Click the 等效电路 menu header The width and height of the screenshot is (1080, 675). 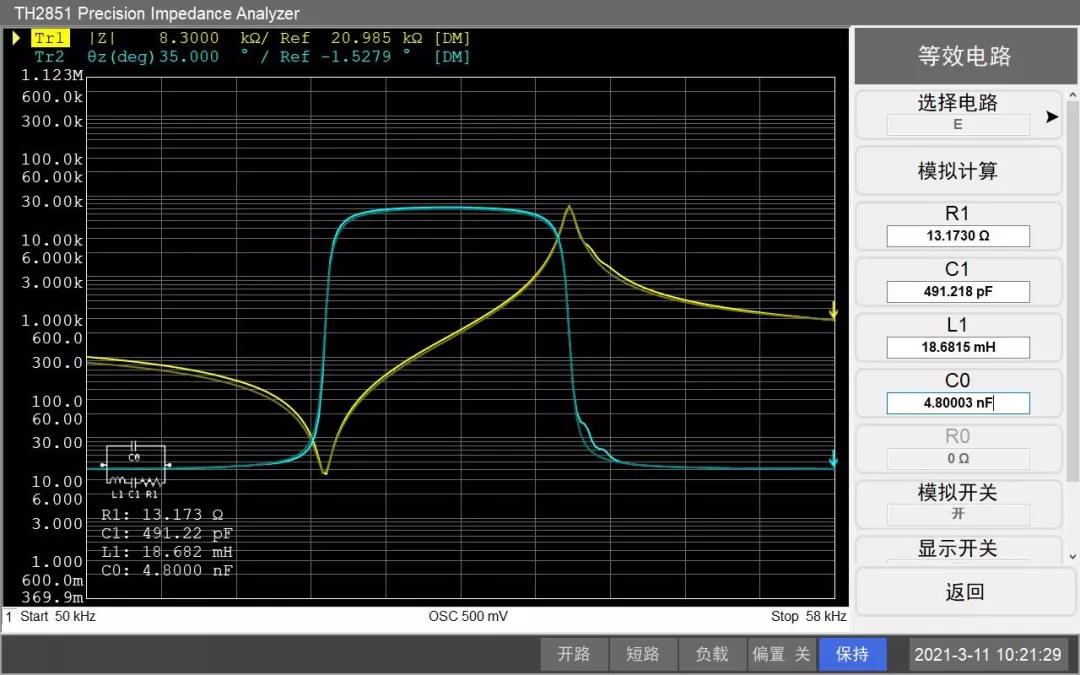coord(964,56)
